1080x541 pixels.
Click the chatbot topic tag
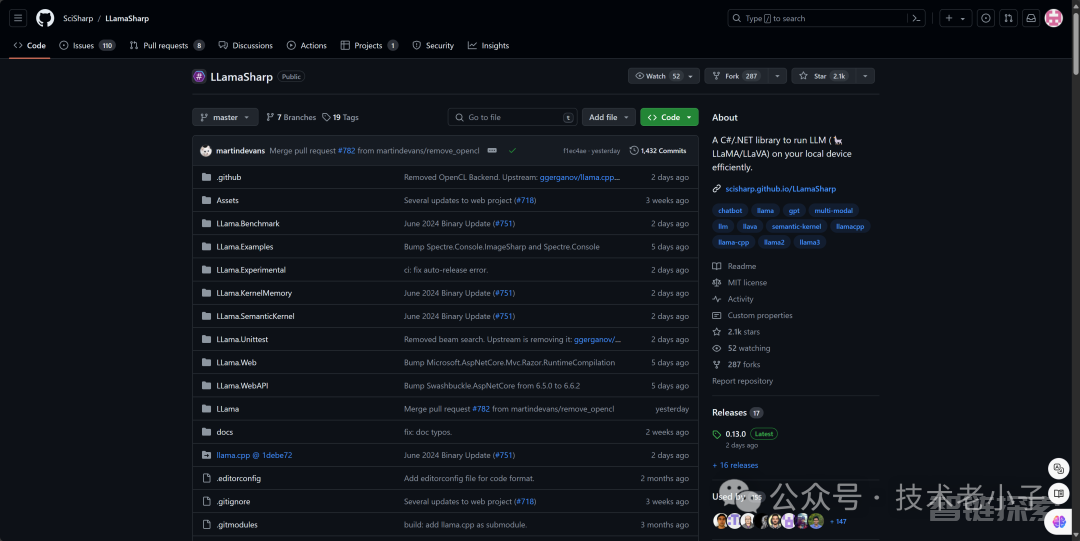730,211
